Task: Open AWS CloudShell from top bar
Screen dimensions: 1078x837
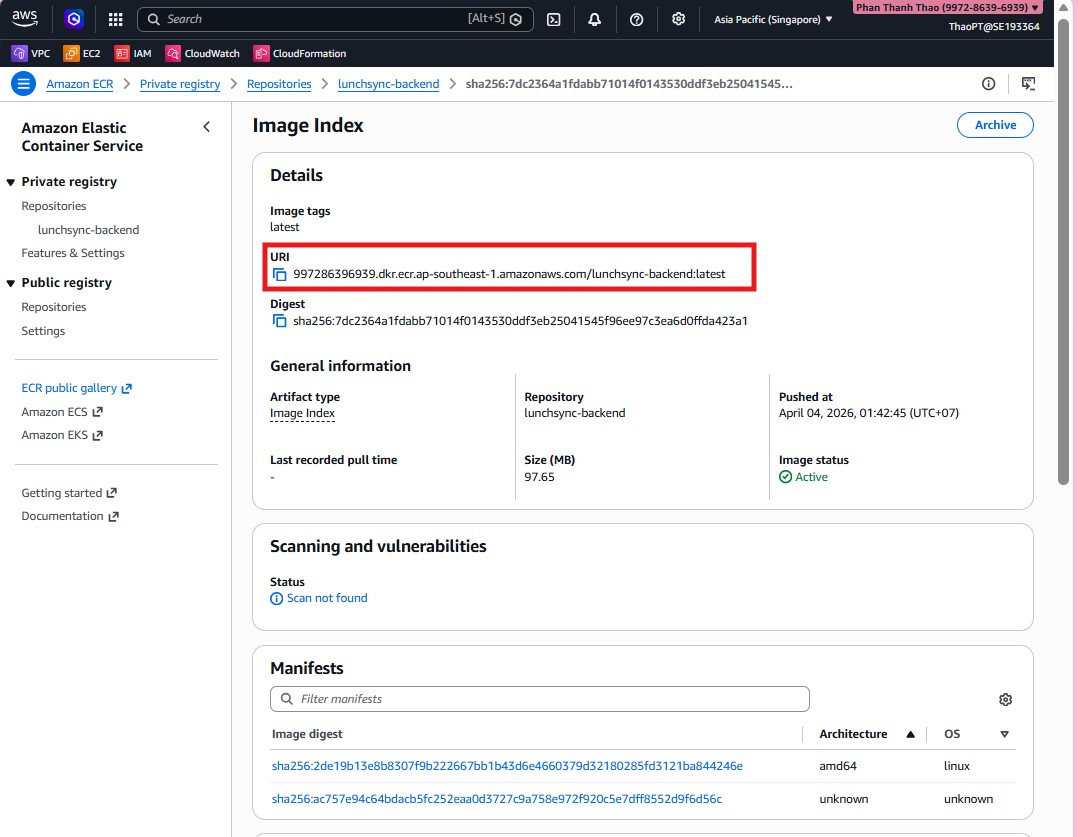Action: 554,19
